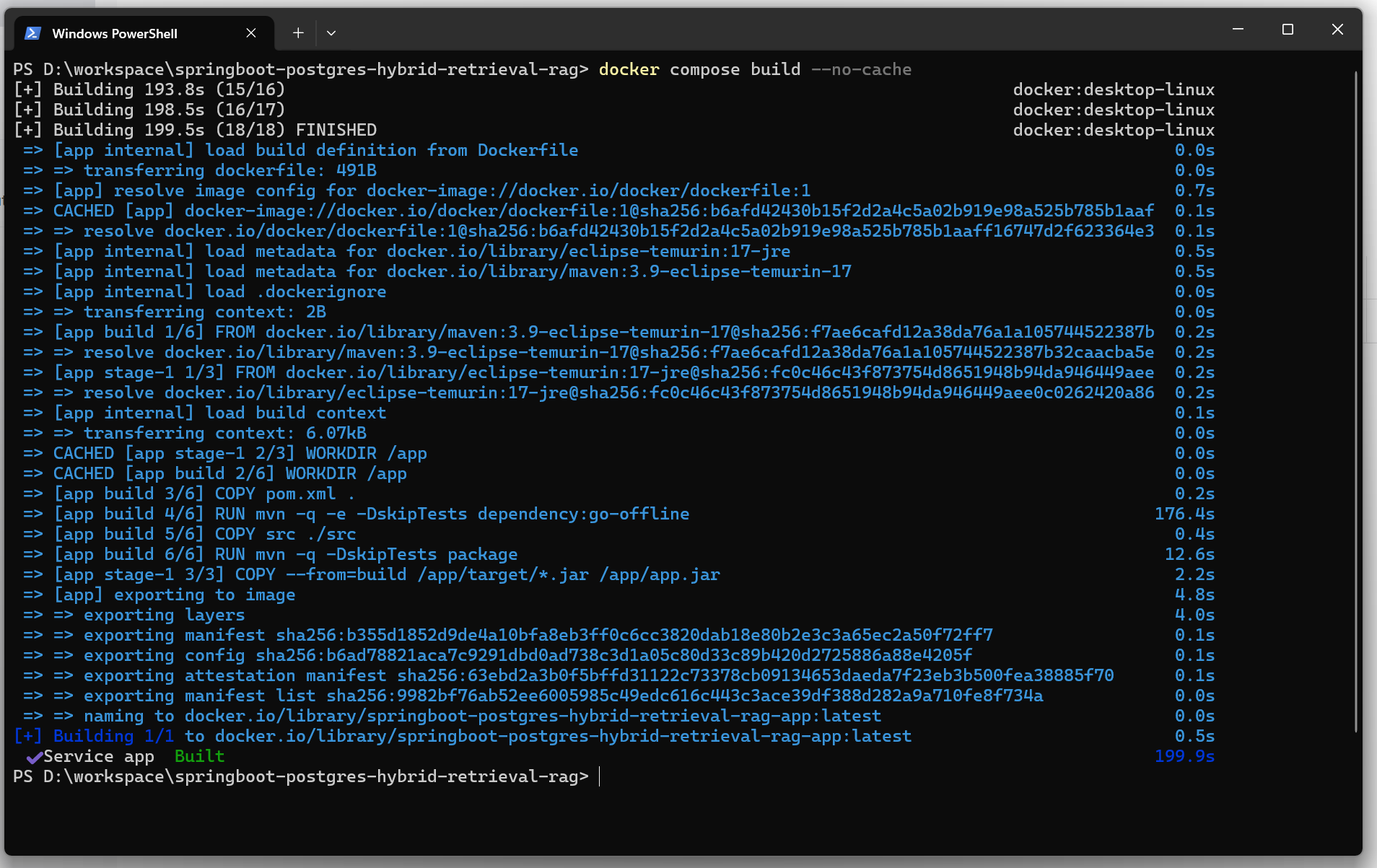The image size is (1377, 868).
Task: Click the yellow docker command text
Action: pyautogui.click(x=627, y=69)
